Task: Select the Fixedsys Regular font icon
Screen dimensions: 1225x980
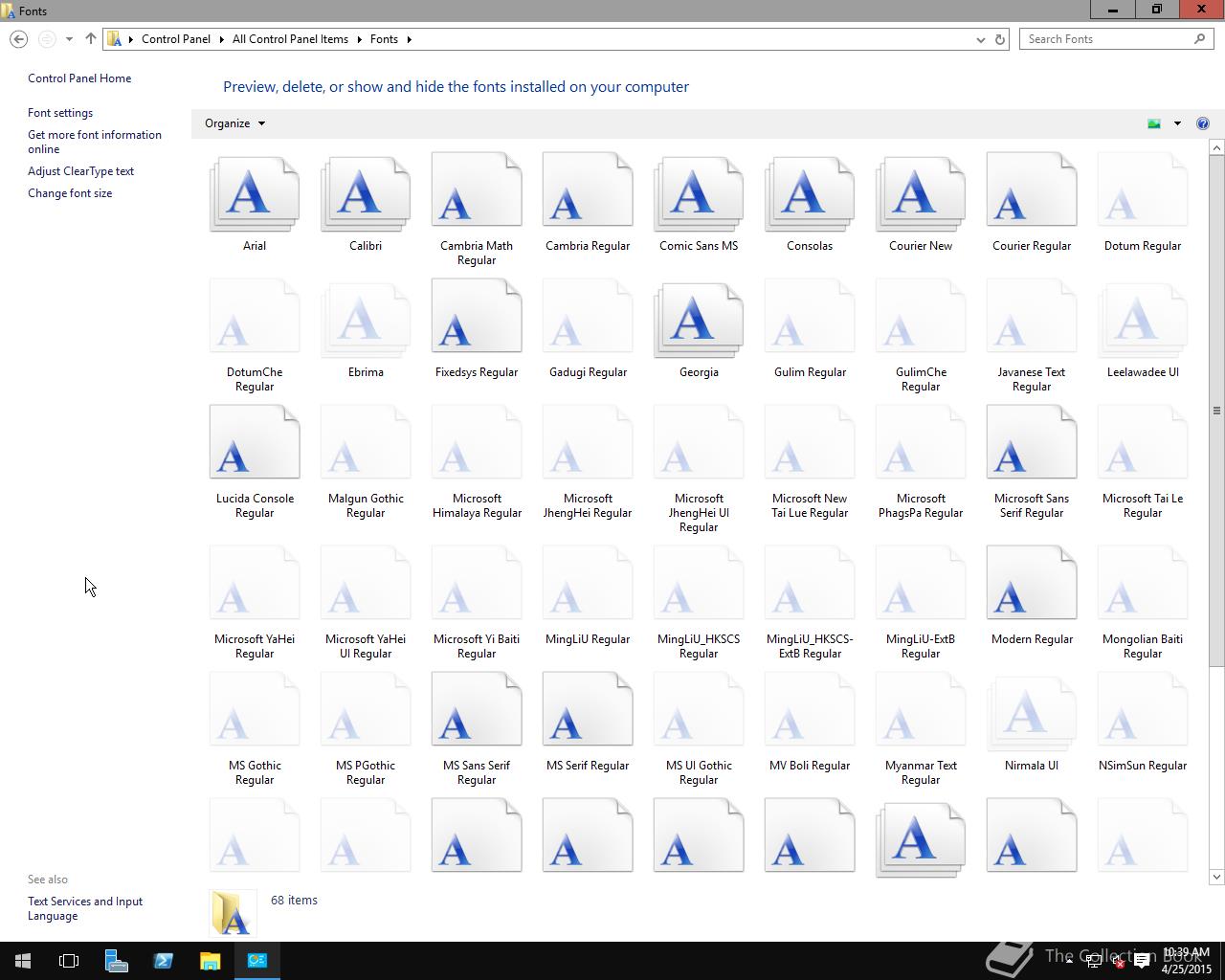Action: (477, 316)
